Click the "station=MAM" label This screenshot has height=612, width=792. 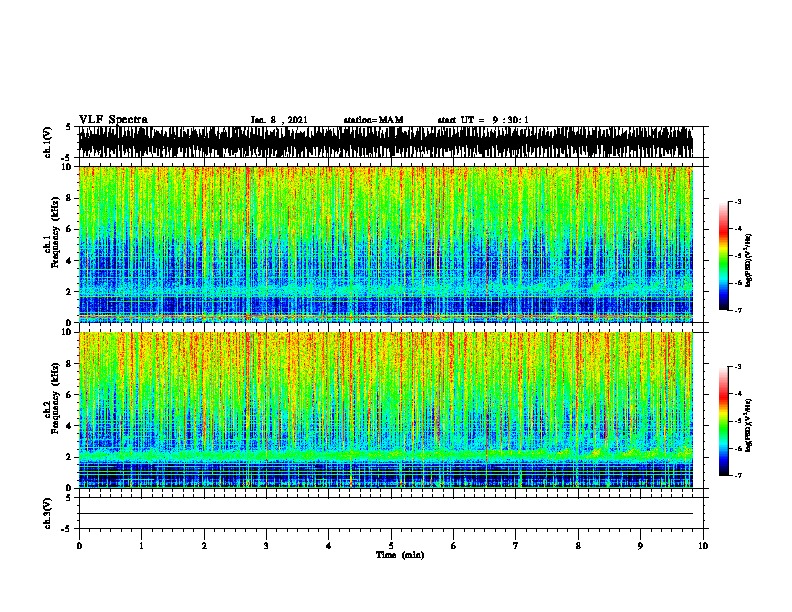[x=373, y=120]
